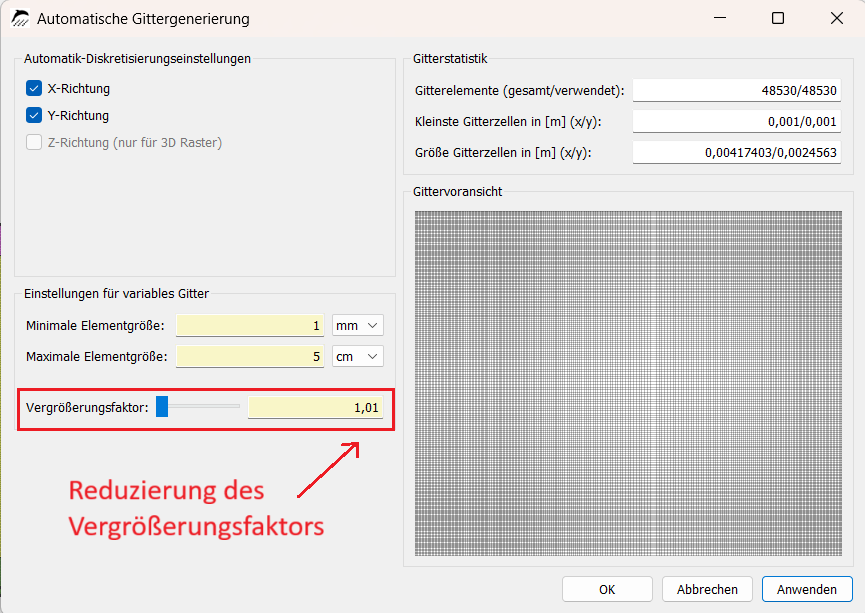The width and height of the screenshot is (865, 613).
Task: Click the 'Größe Gitterzellen in [m] (x/y):' label
Action: 503,152
